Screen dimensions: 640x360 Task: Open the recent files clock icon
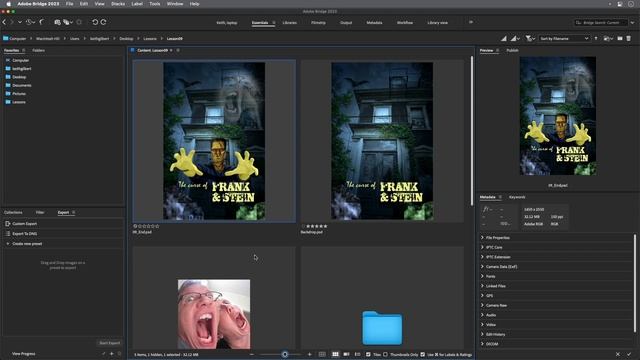point(29,22)
